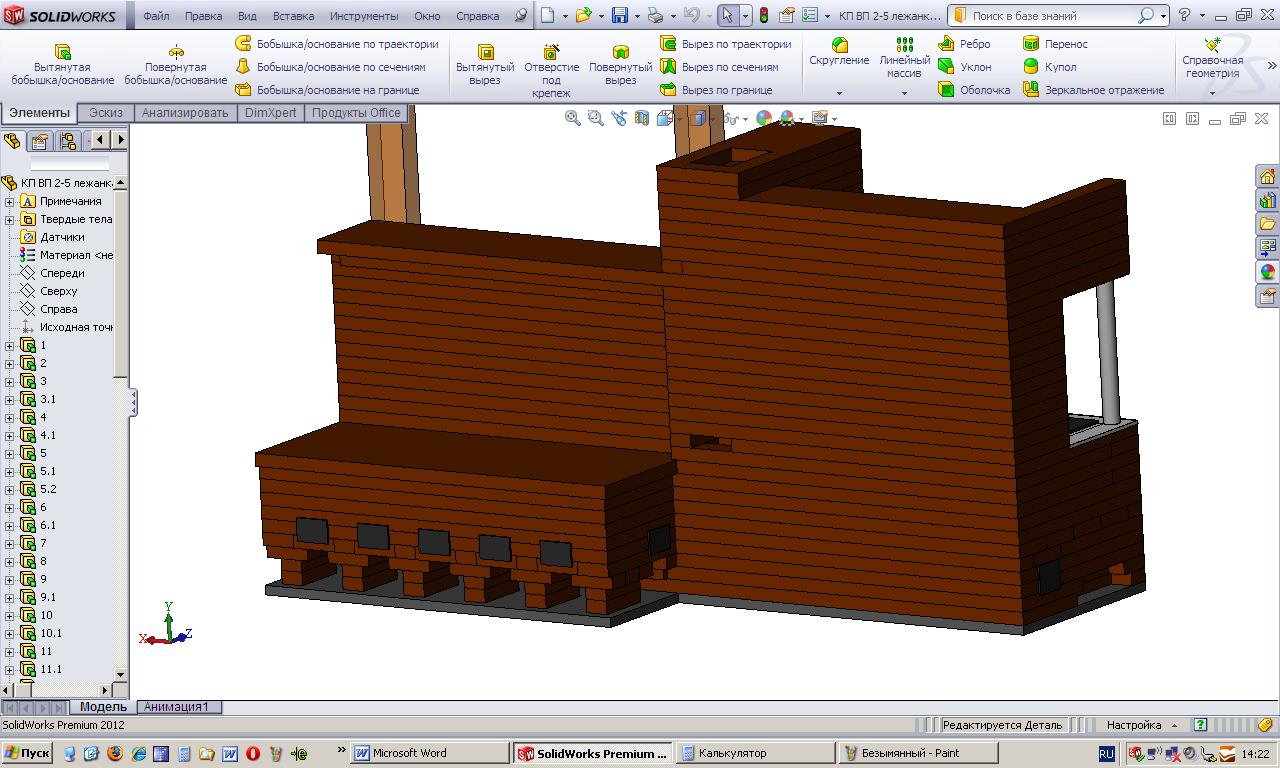Expand feature 3.1 in the tree
The width and height of the screenshot is (1280, 768).
tap(10, 399)
